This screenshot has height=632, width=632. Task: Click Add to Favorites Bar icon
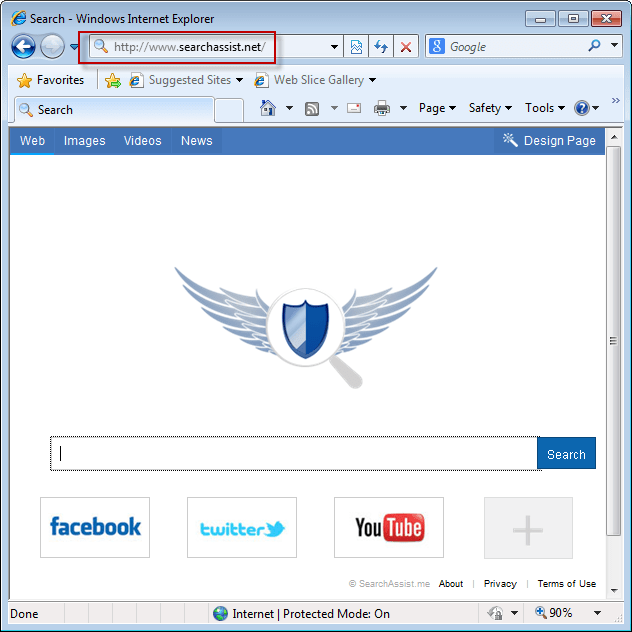[x=113, y=81]
